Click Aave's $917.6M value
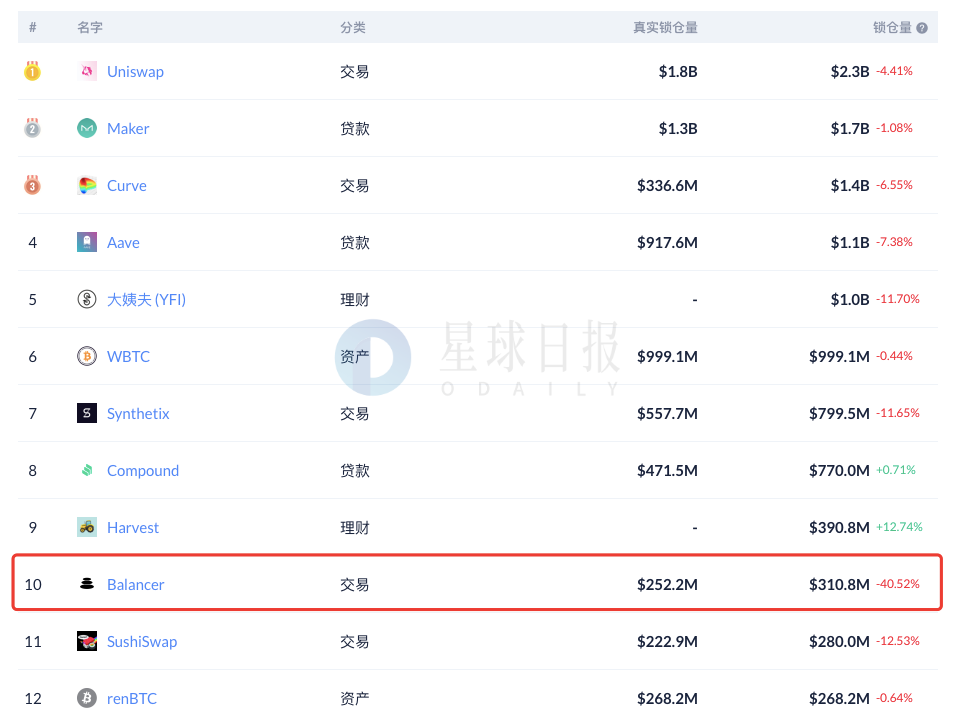 click(x=667, y=242)
